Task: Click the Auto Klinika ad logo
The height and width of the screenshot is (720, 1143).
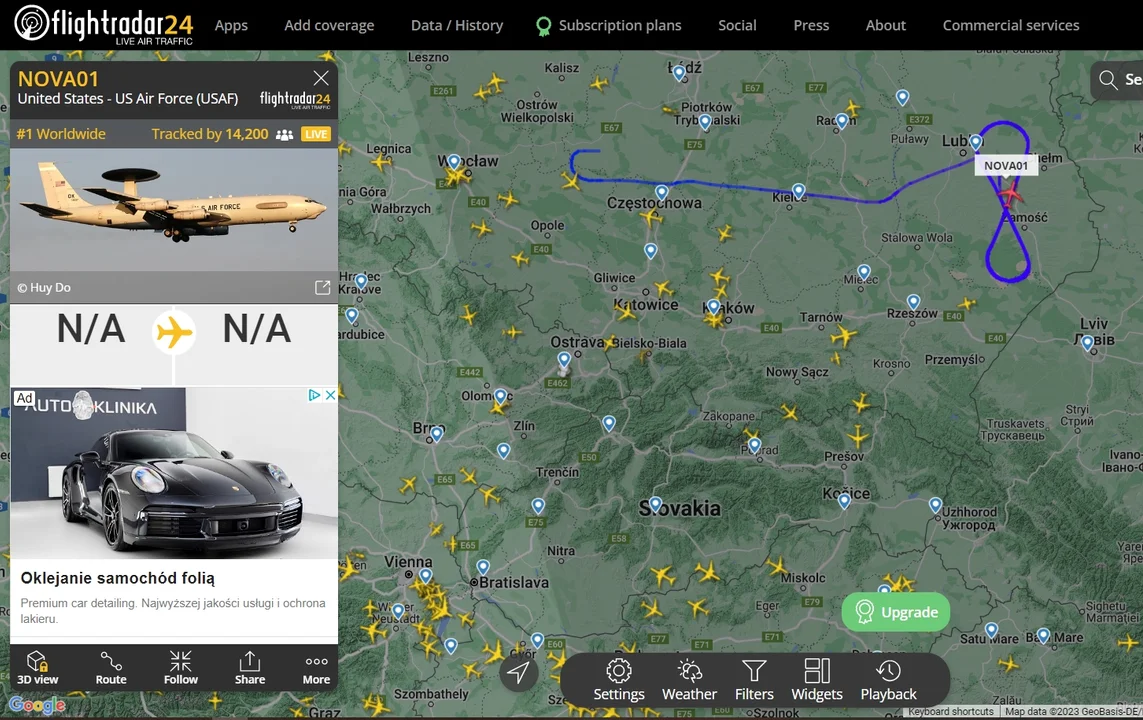Action: (x=91, y=406)
